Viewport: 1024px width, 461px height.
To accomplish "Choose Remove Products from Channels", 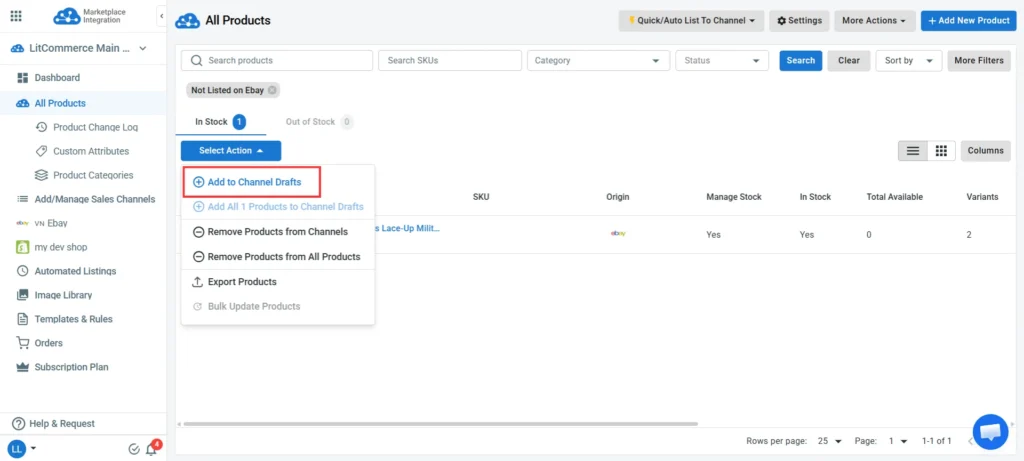I will pos(278,232).
